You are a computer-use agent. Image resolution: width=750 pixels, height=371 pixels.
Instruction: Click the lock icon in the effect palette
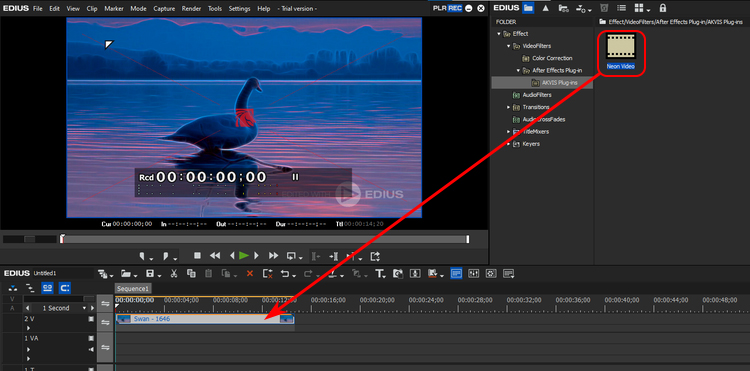coord(662,8)
